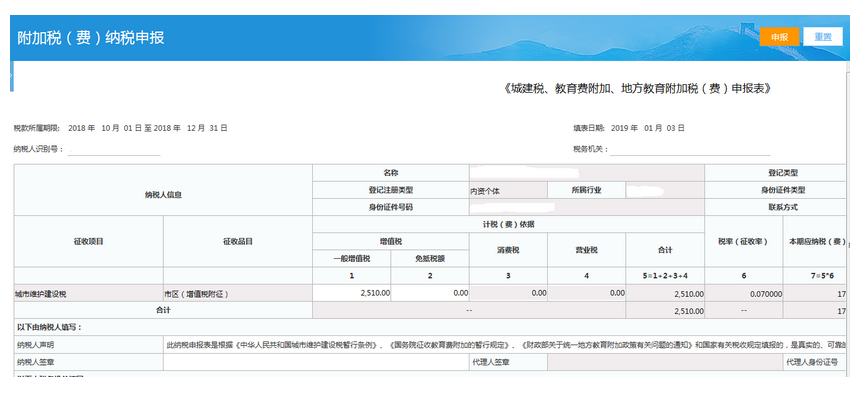Edit the 一般增值税 value 2,510.00 field
The image size is (860, 394).
pyautogui.click(x=352, y=293)
